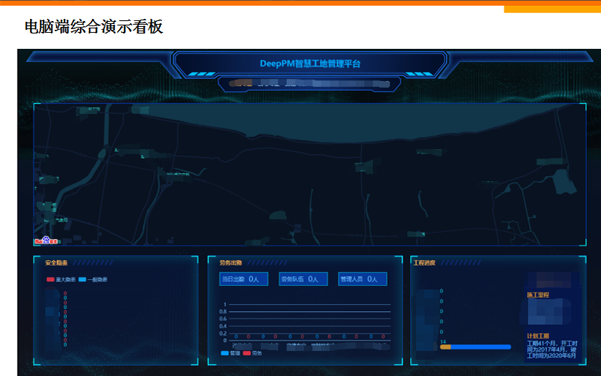Click the blurred project name bar under title
Image resolution: width=601 pixels, height=376 pixels.
pyautogui.click(x=309, y=83)
